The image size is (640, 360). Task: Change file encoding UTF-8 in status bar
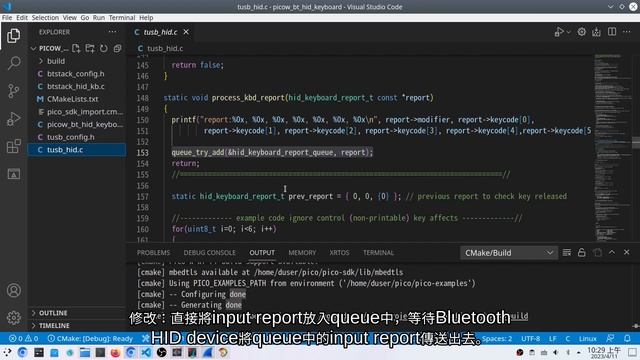[531, 338]
